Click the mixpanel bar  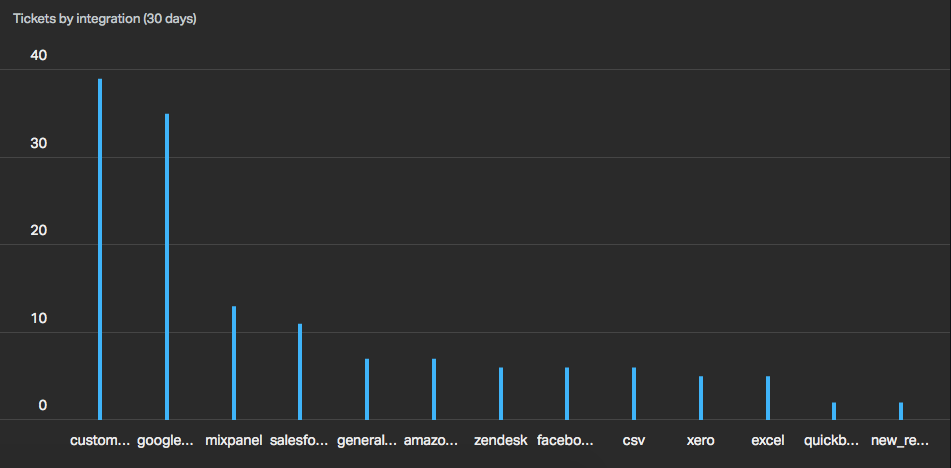[x=234, y=363]
